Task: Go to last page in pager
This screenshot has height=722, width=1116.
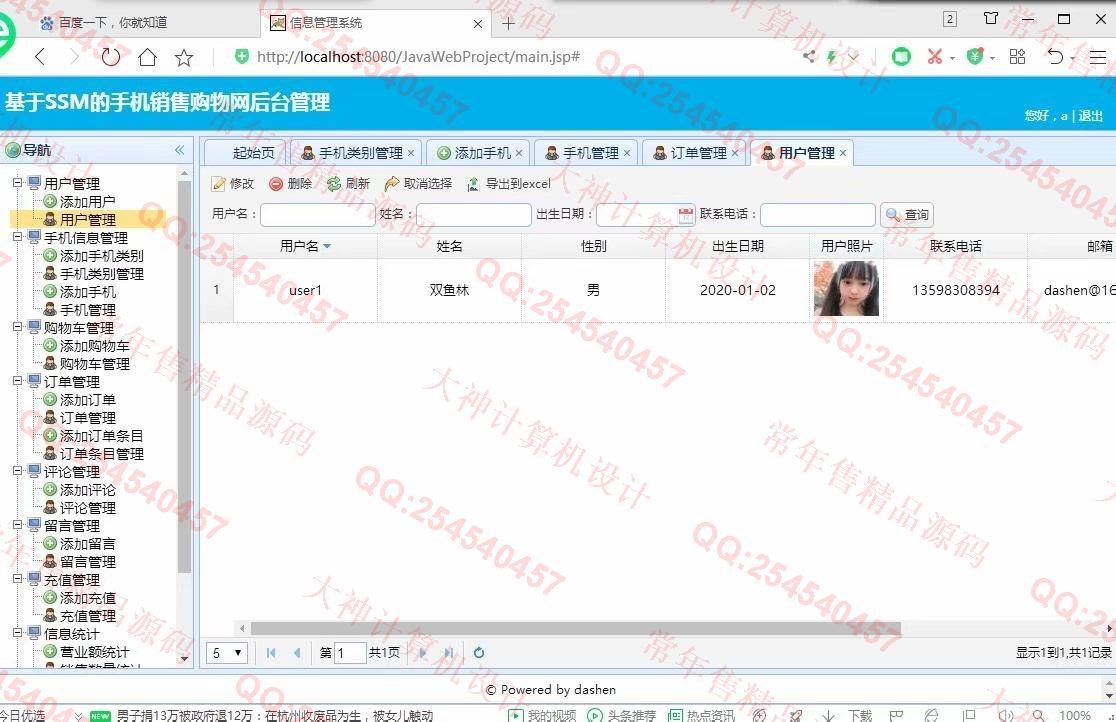Action: click(448, 652)
